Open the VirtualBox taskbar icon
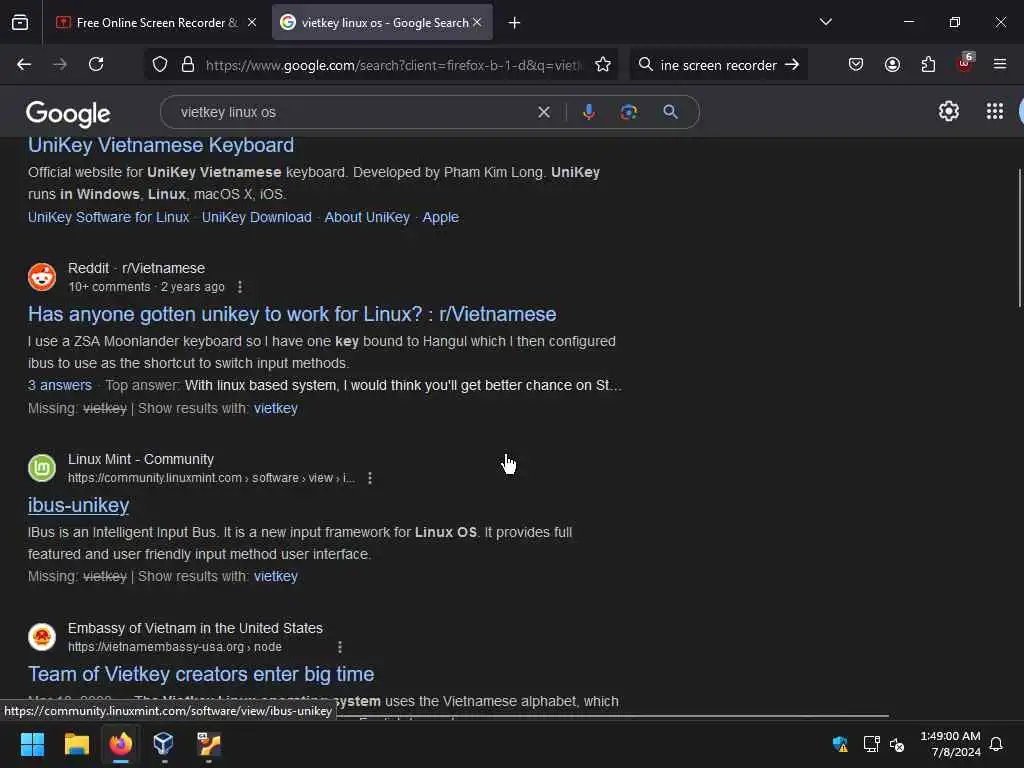 coord(163,744)
